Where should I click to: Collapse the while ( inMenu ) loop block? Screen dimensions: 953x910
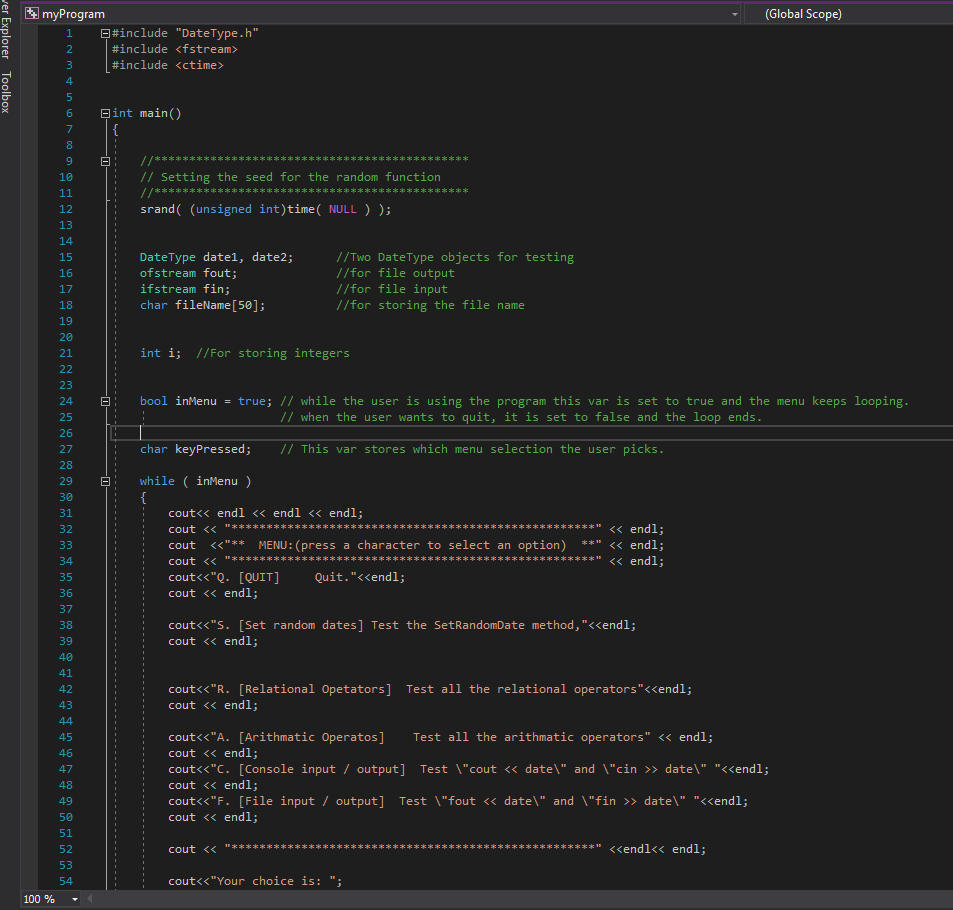(105, 481)
